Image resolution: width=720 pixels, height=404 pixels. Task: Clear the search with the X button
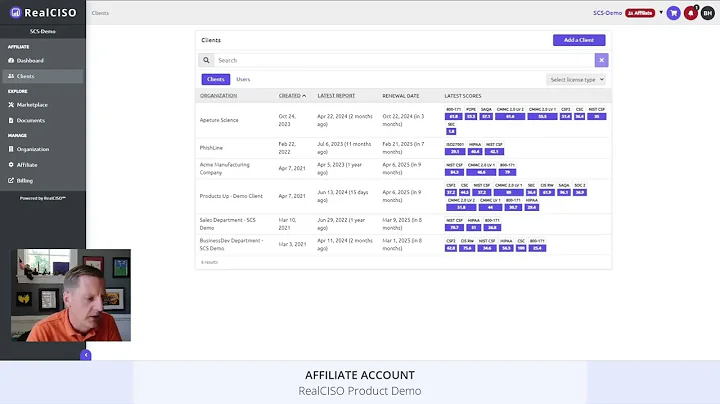tap(601, 60)
